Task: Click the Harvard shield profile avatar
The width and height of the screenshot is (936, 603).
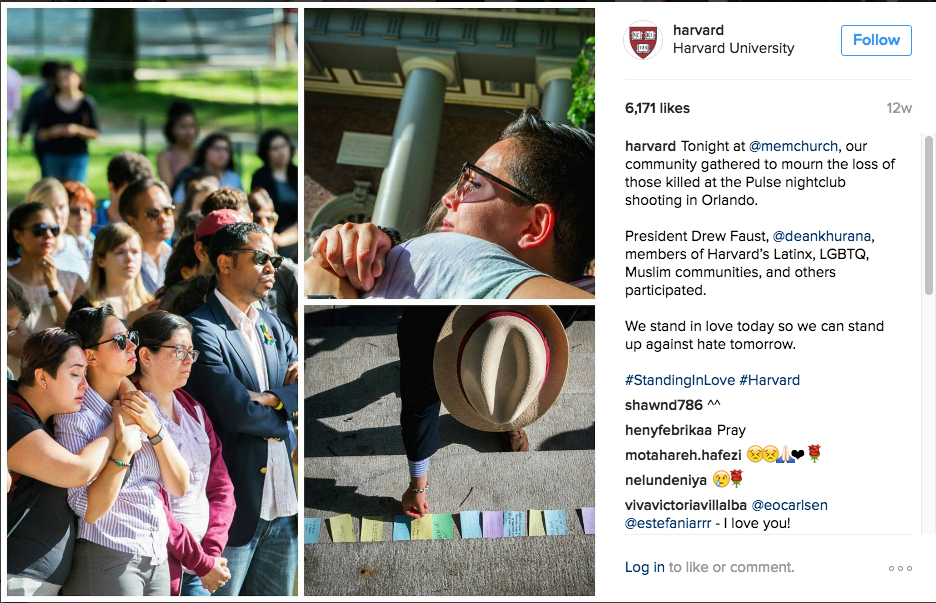Action: tap(643, 40)
